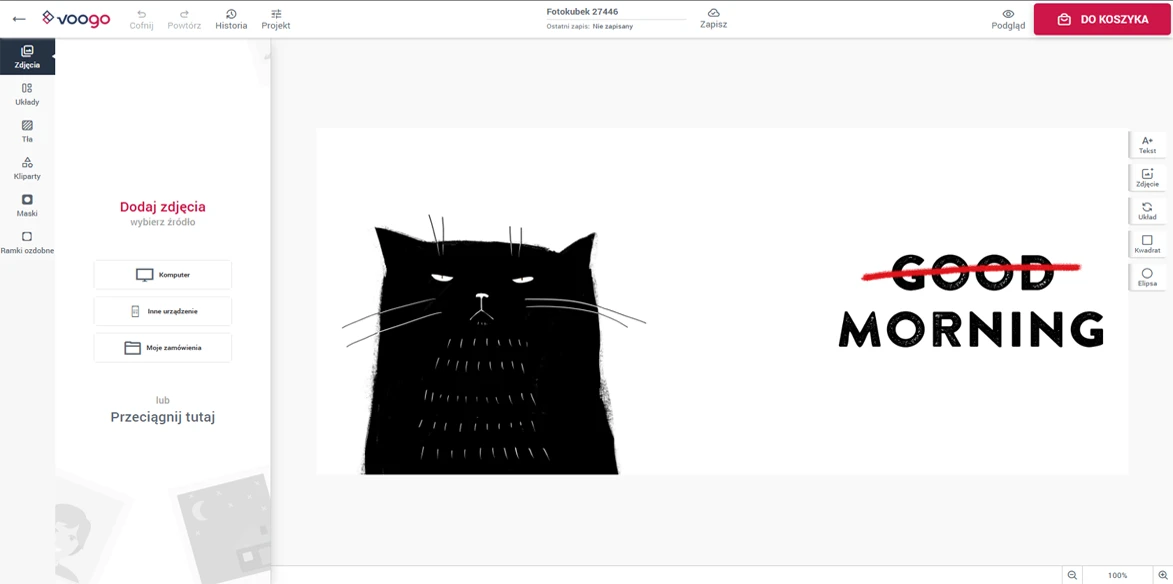Image resolution: width=1173 pixels, height=584 pixels.
Task: Insert Elipsa ellipse shape
Action: tap(1147, 277)
